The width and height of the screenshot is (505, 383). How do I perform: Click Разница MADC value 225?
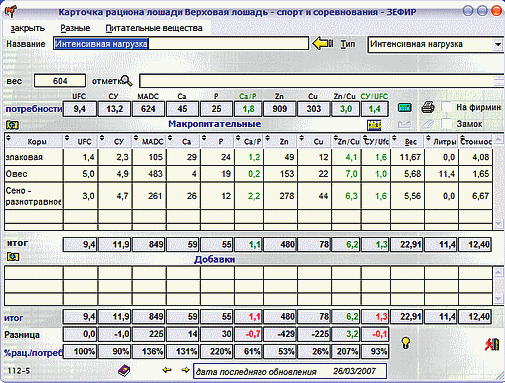149,334
